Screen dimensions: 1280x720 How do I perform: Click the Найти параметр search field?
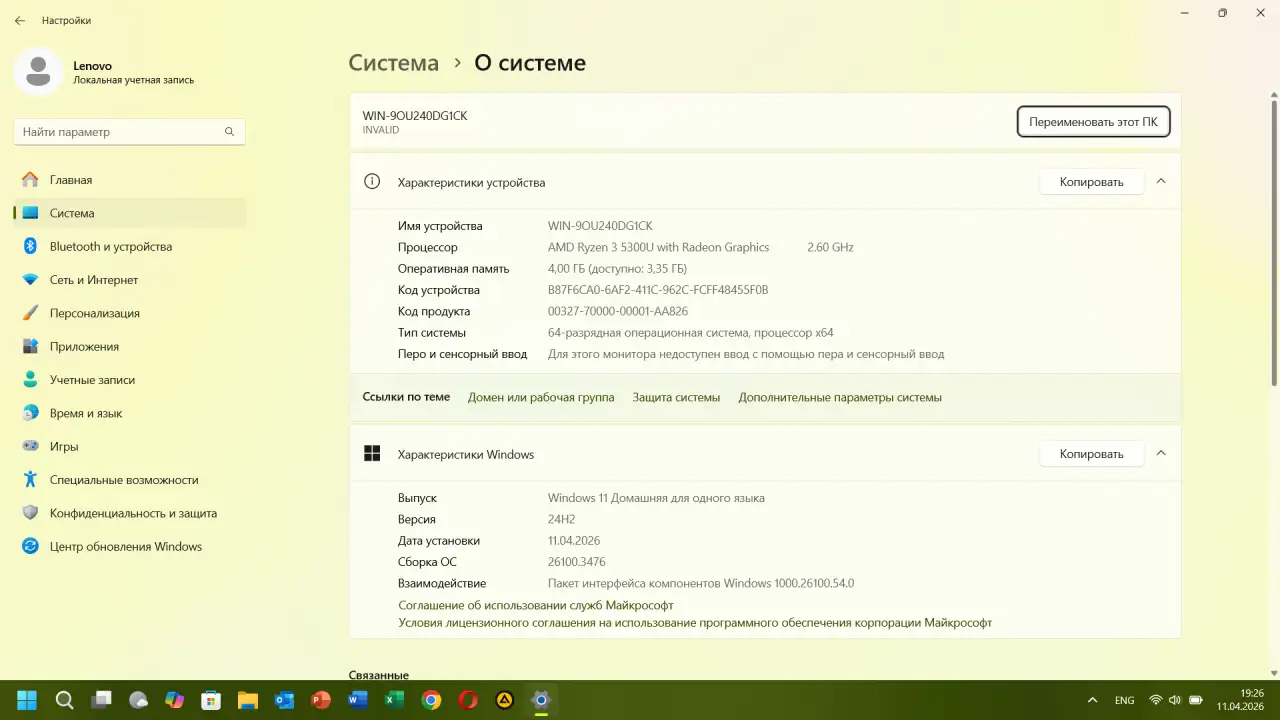(x=129, y=131)
